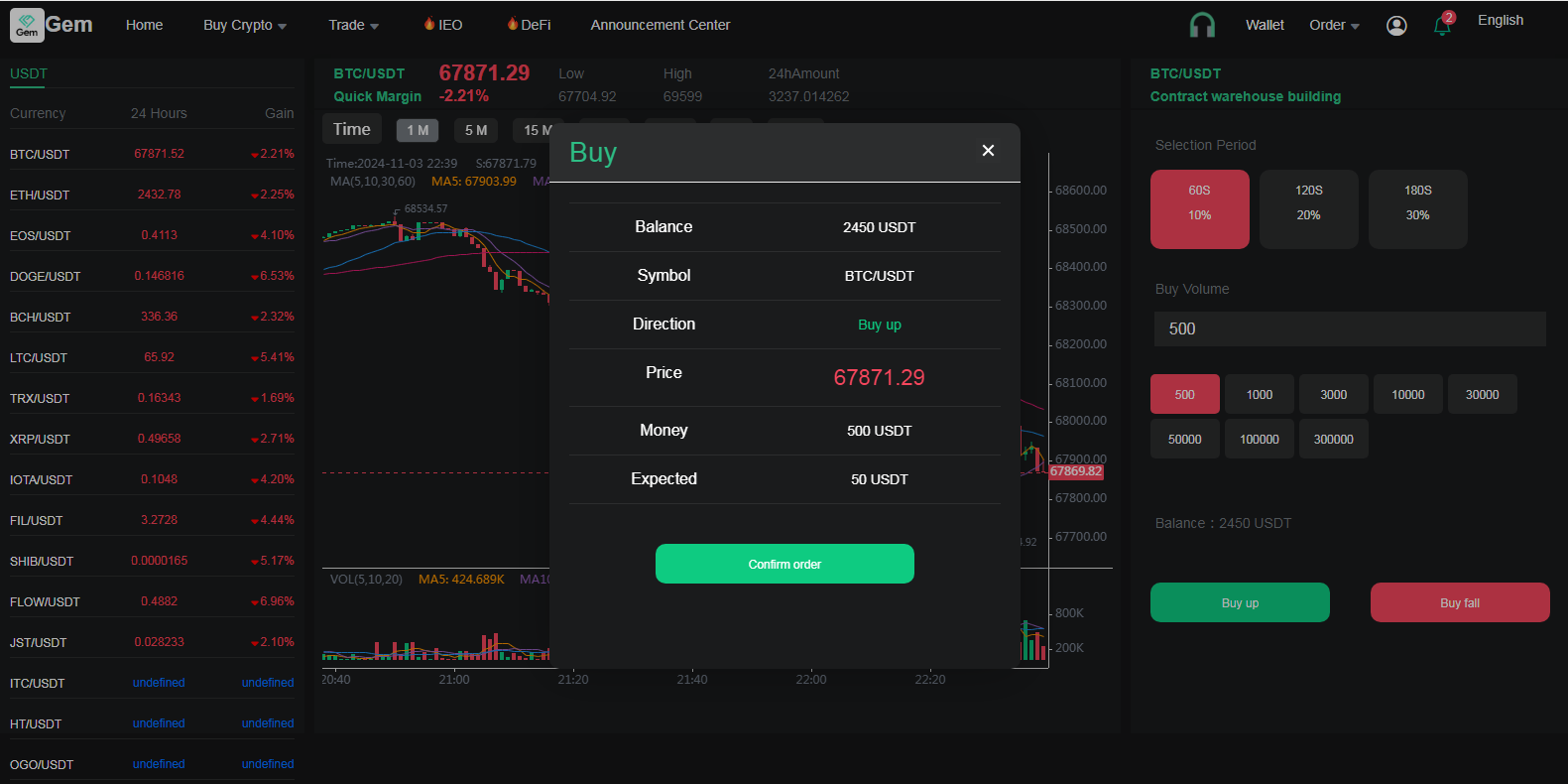
Task: Select the 60S 10% period option
Action: tap(1199, 209)
